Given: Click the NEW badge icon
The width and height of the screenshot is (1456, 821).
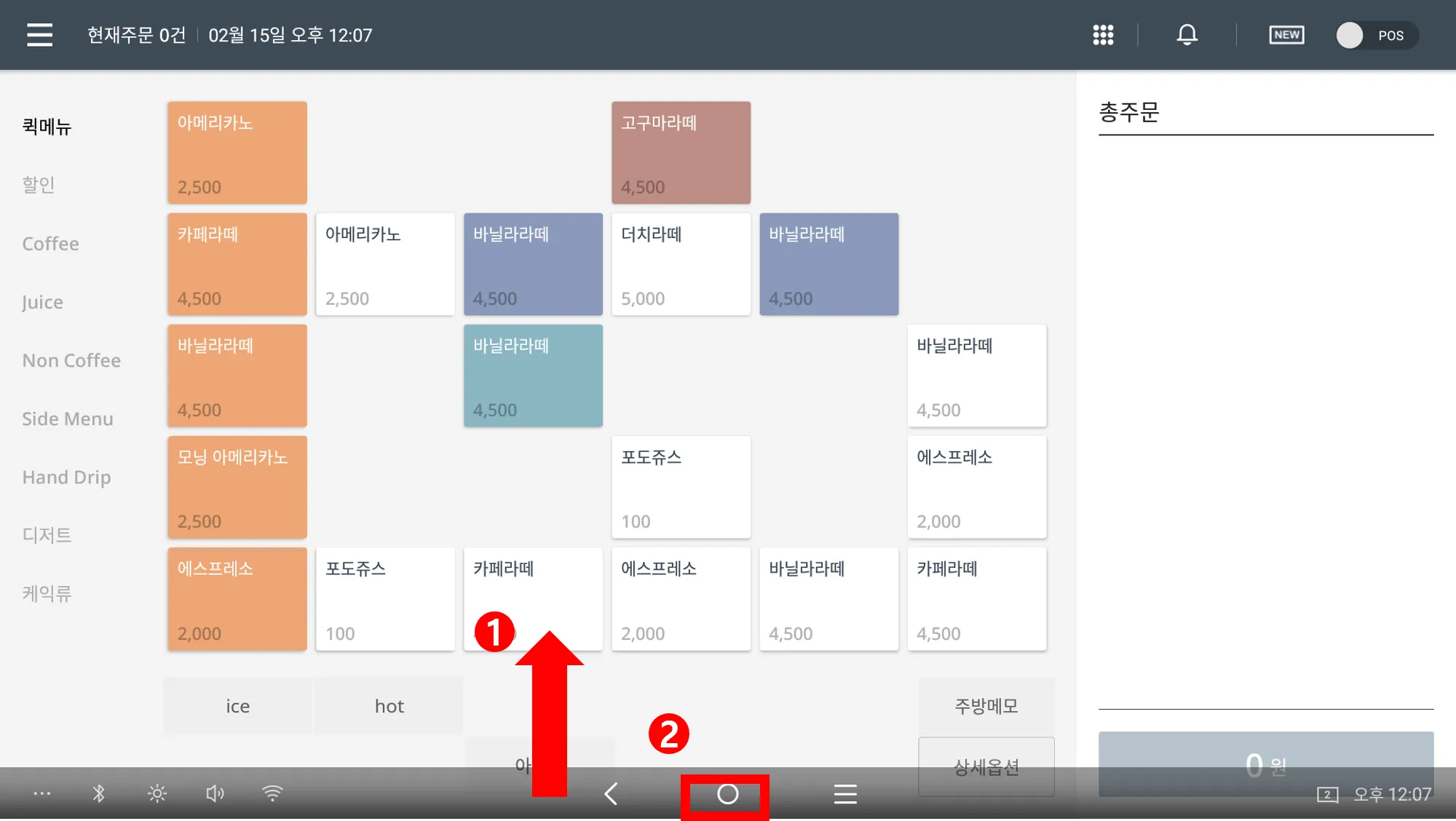Looking at the screenshot, I should (1286, 35).
